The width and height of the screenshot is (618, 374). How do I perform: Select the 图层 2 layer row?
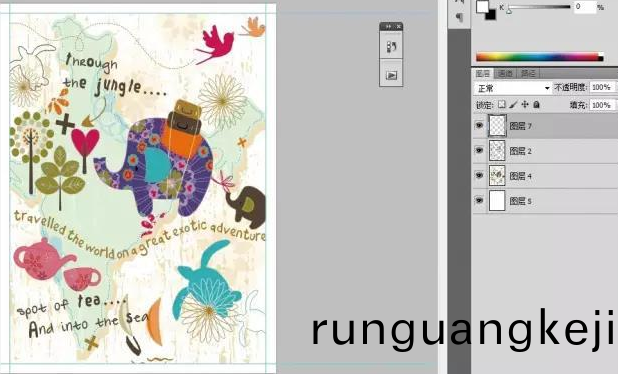[545, 151]
